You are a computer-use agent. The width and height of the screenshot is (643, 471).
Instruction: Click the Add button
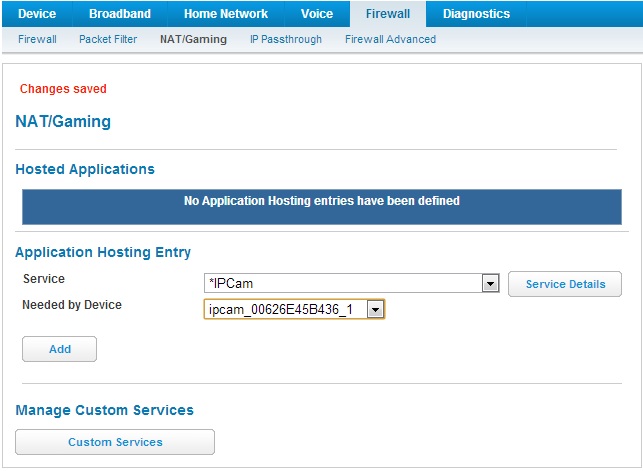tap(59, 349)
